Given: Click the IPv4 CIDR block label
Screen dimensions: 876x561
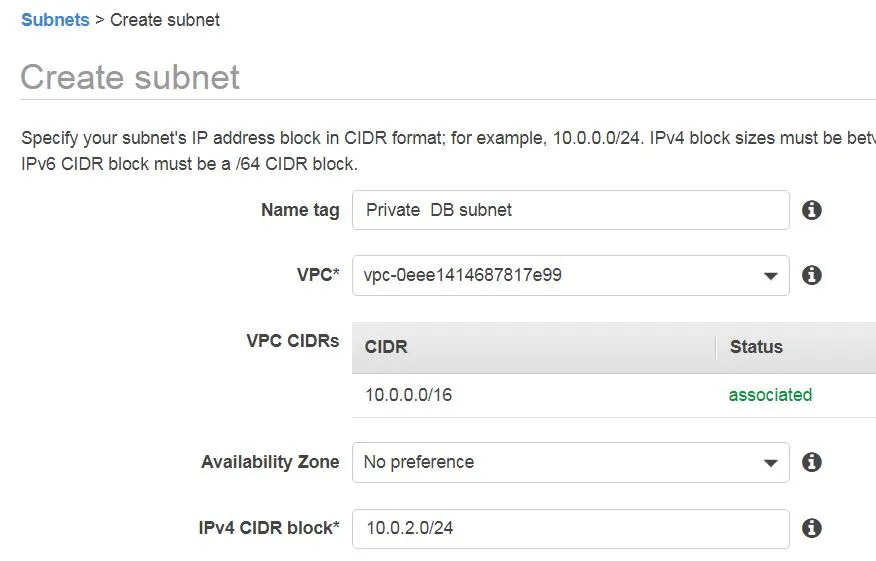Looking at the screenshot, I should (269, 528).
